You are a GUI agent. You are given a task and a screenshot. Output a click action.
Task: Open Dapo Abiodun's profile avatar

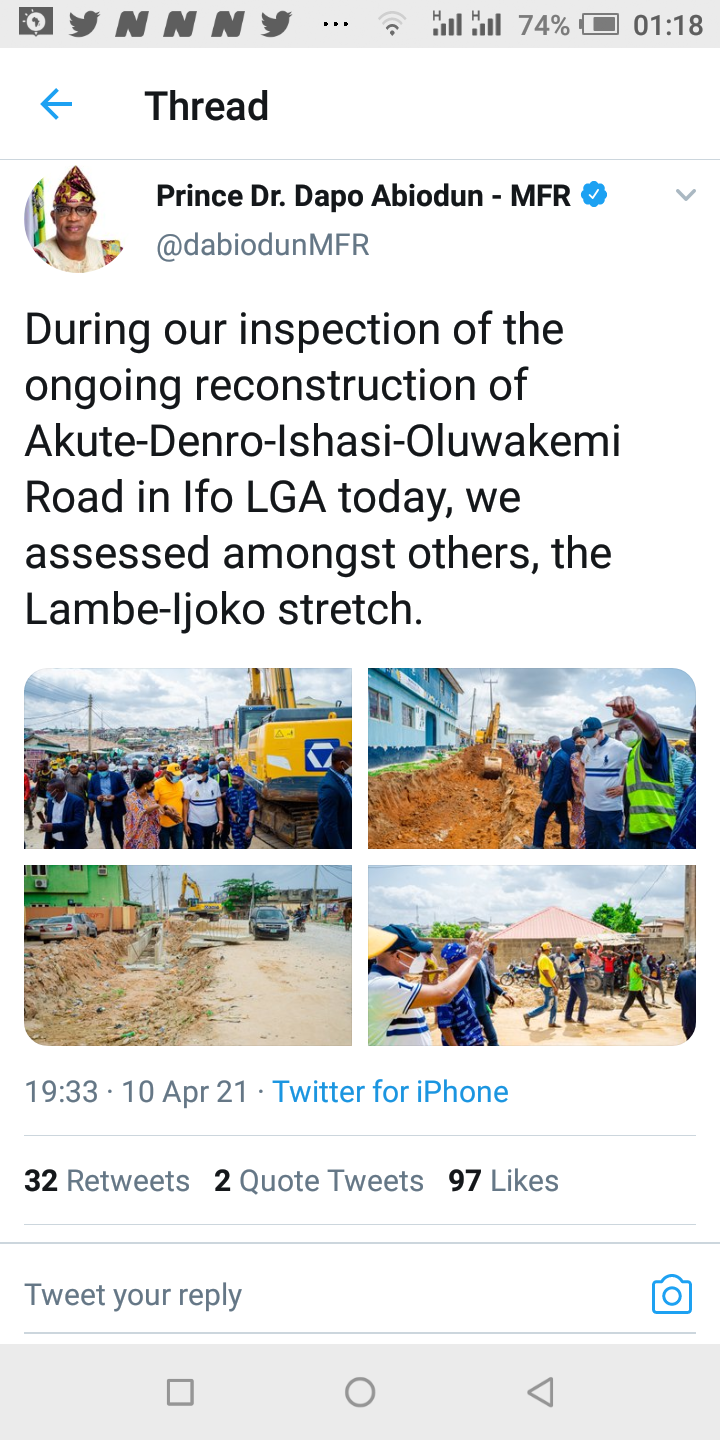pyautogui.click(x=73, y=220)
